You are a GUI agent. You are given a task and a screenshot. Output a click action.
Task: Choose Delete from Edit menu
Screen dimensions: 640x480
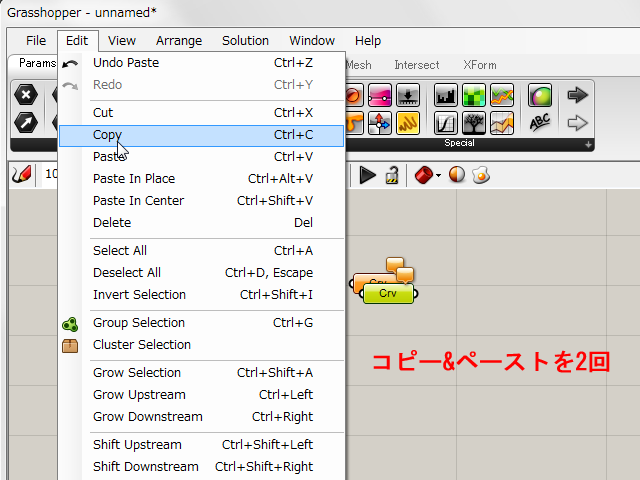coord(202,222)
